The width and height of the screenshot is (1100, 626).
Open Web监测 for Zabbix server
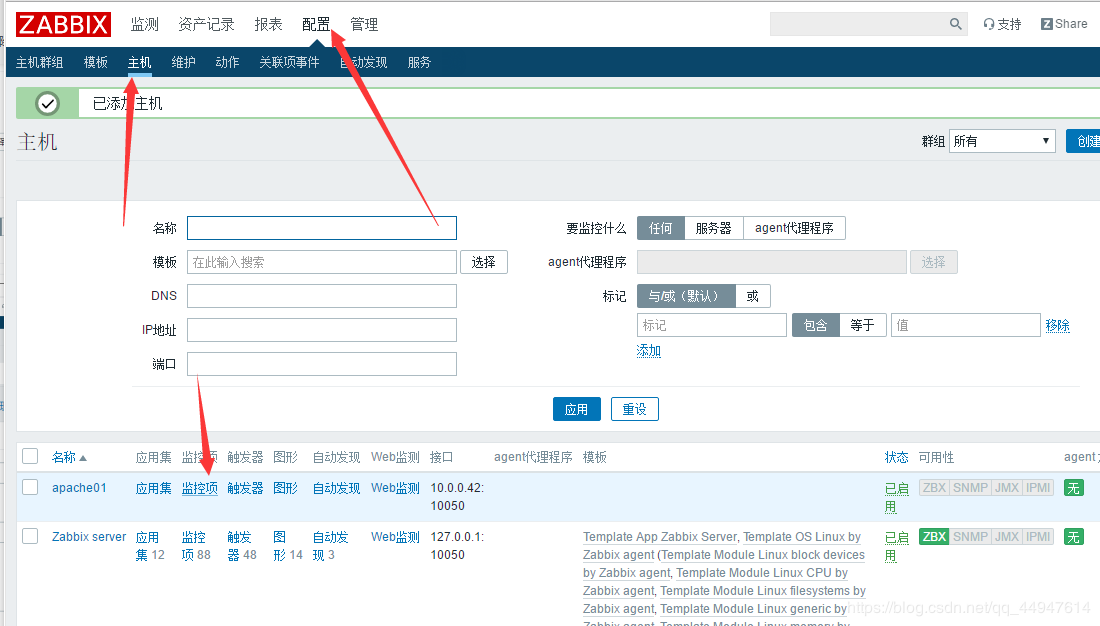coord(396,537)
